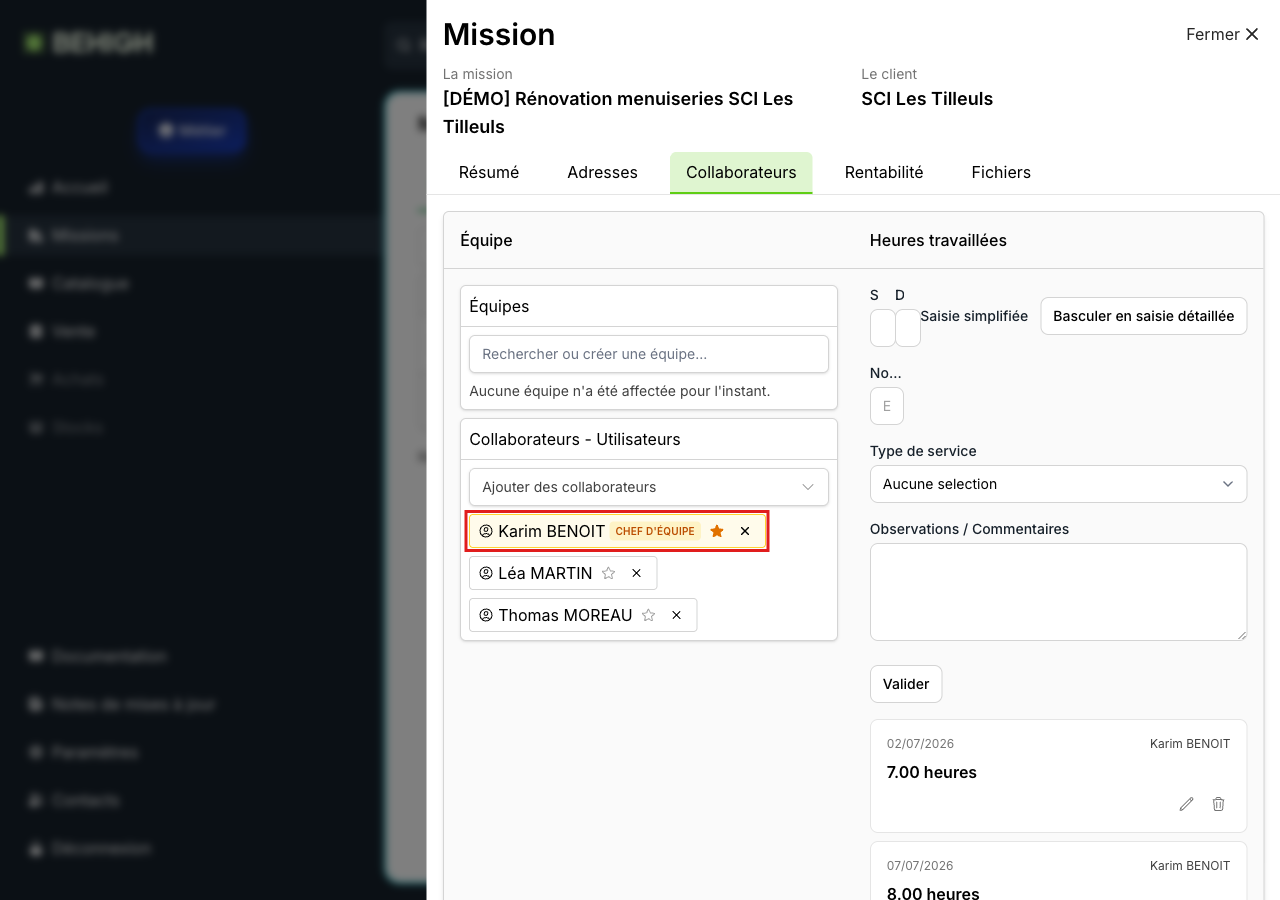Click the CHEF D'ÉQUIPE badge
1280x900 pixels.
coord(655,531)
